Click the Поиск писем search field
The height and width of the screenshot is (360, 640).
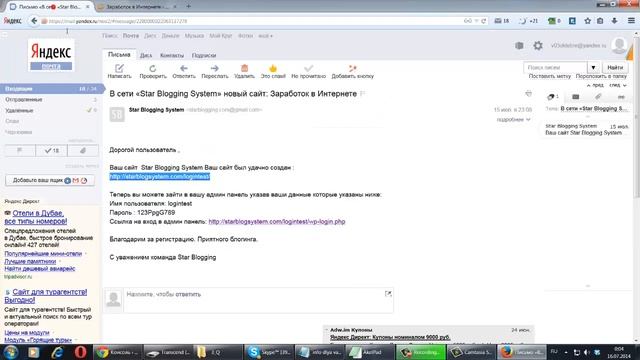[555, 67]
